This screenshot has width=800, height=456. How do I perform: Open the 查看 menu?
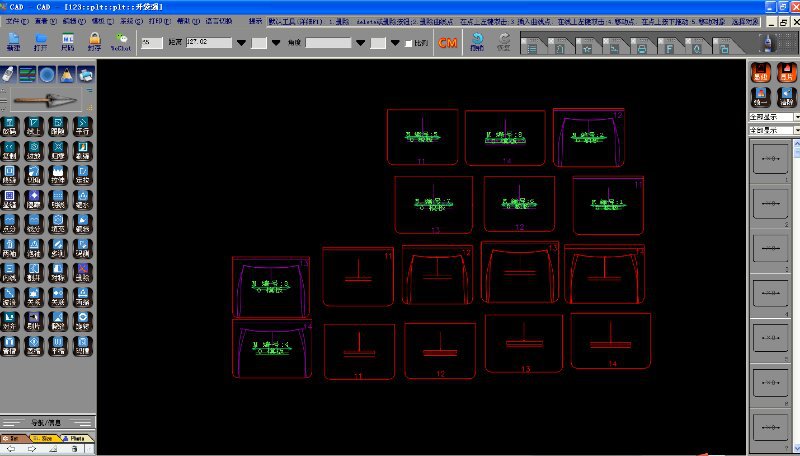pyautogui.click(x=45, y=21)
